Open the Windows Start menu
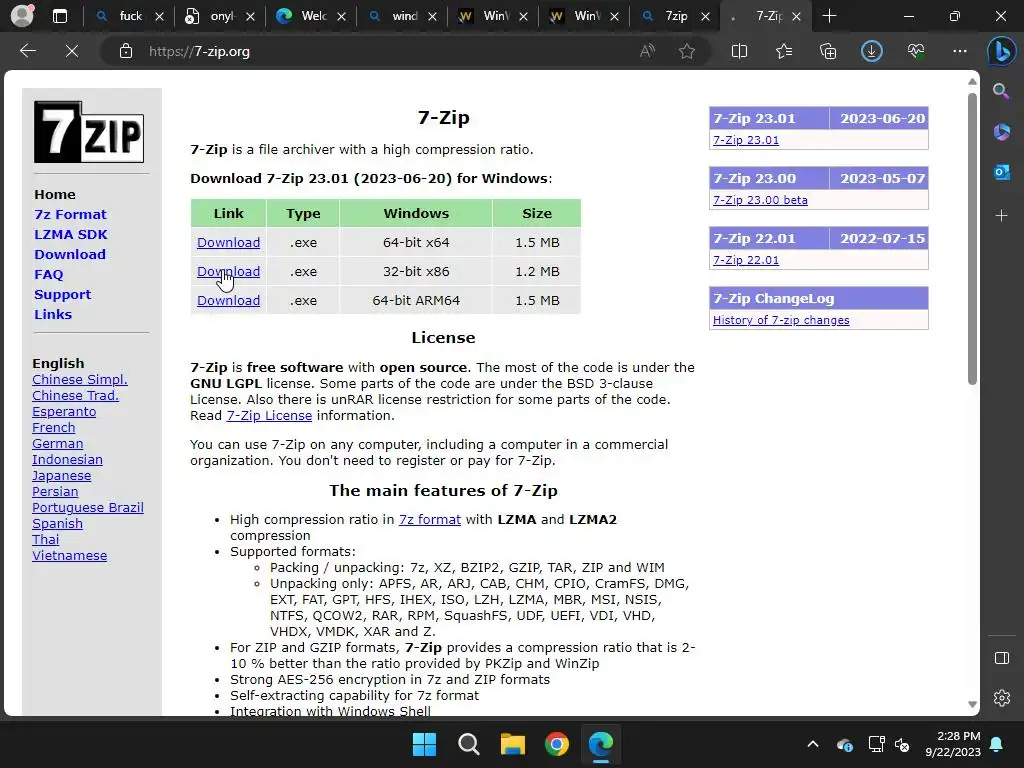The image size is (1024, 768). click(x=424, y=744)
